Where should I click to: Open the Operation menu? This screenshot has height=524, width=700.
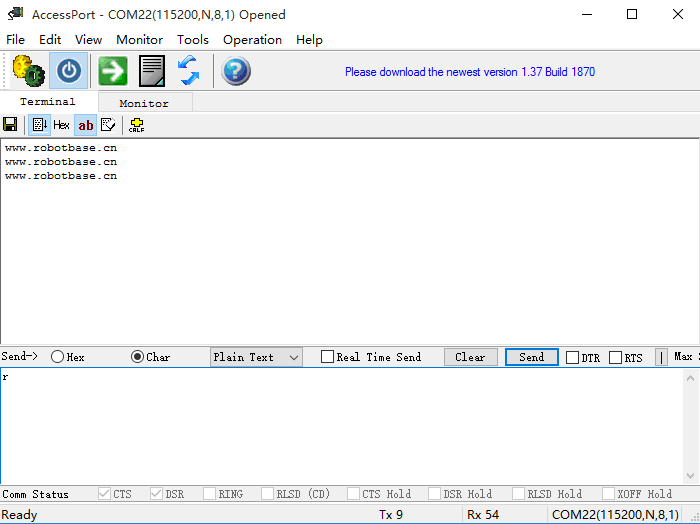coord(252,40)
